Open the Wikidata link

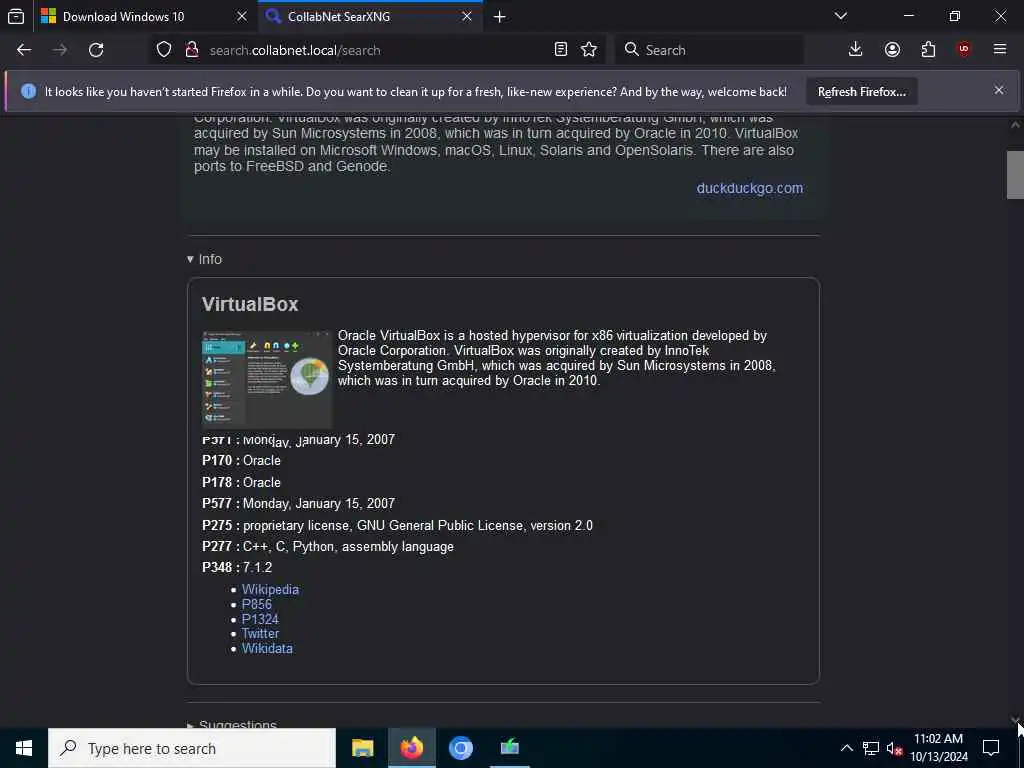point(267,648)
